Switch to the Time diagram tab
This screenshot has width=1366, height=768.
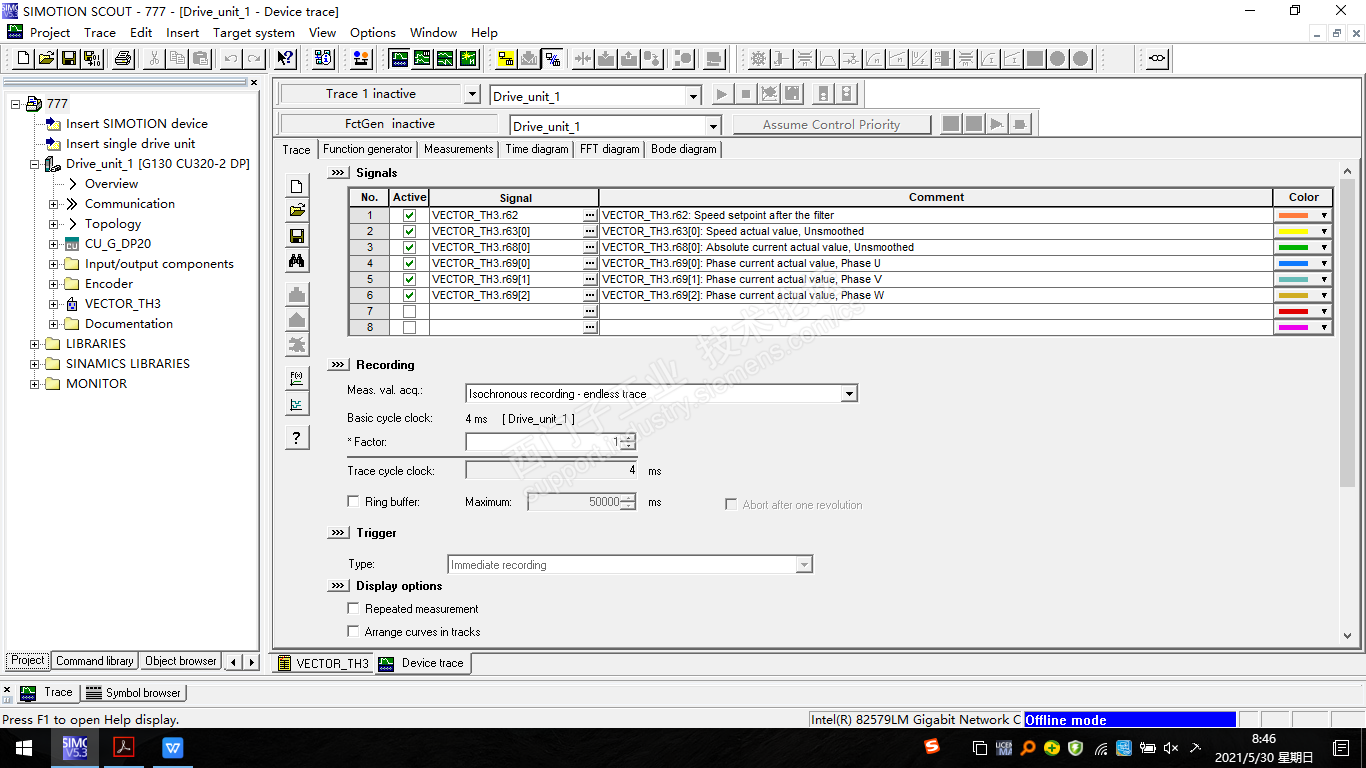(x=537, y=149)
